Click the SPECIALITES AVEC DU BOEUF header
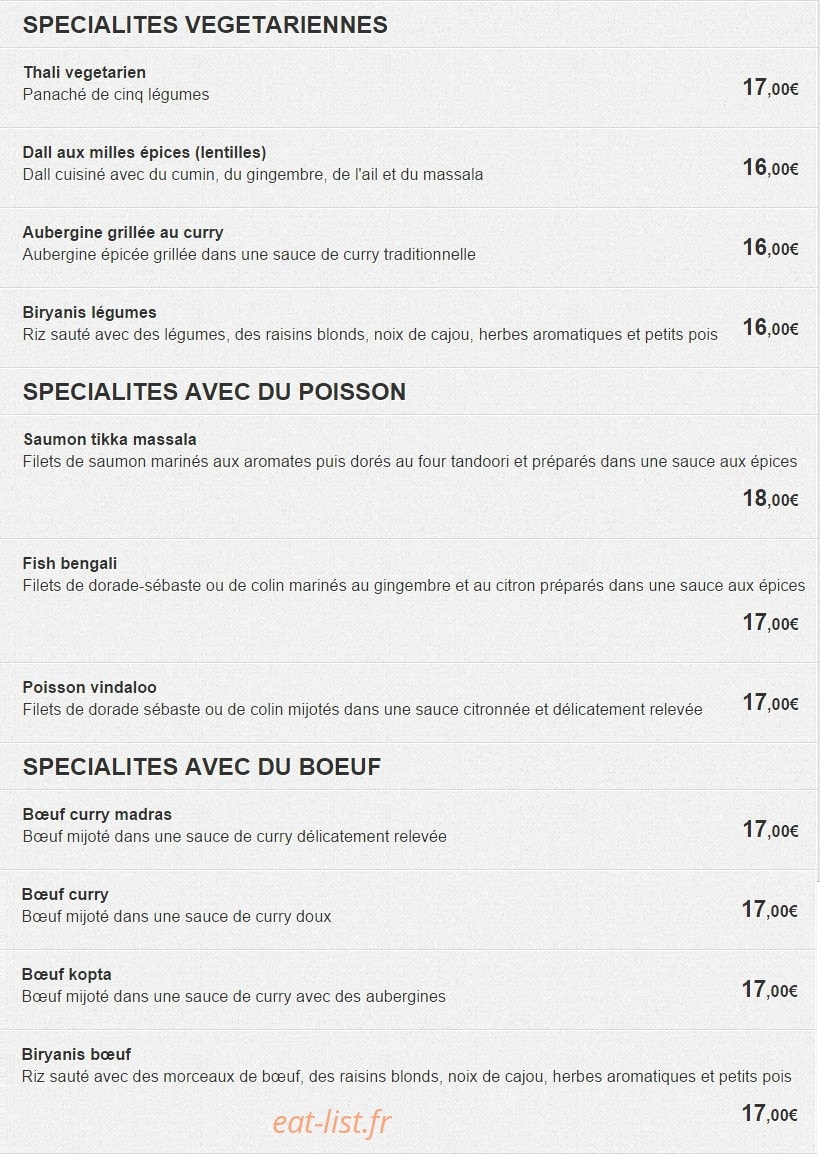Screen dimensions: 820x1155 pos(202,767)
